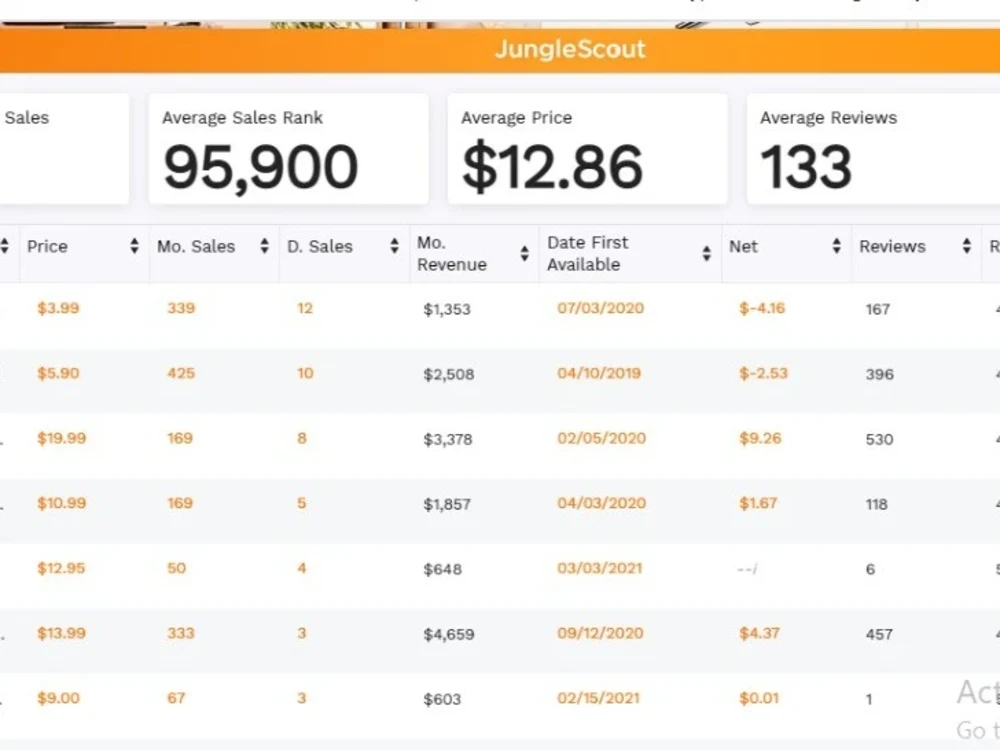Click the JungleScout title banner

coord(500,50)
